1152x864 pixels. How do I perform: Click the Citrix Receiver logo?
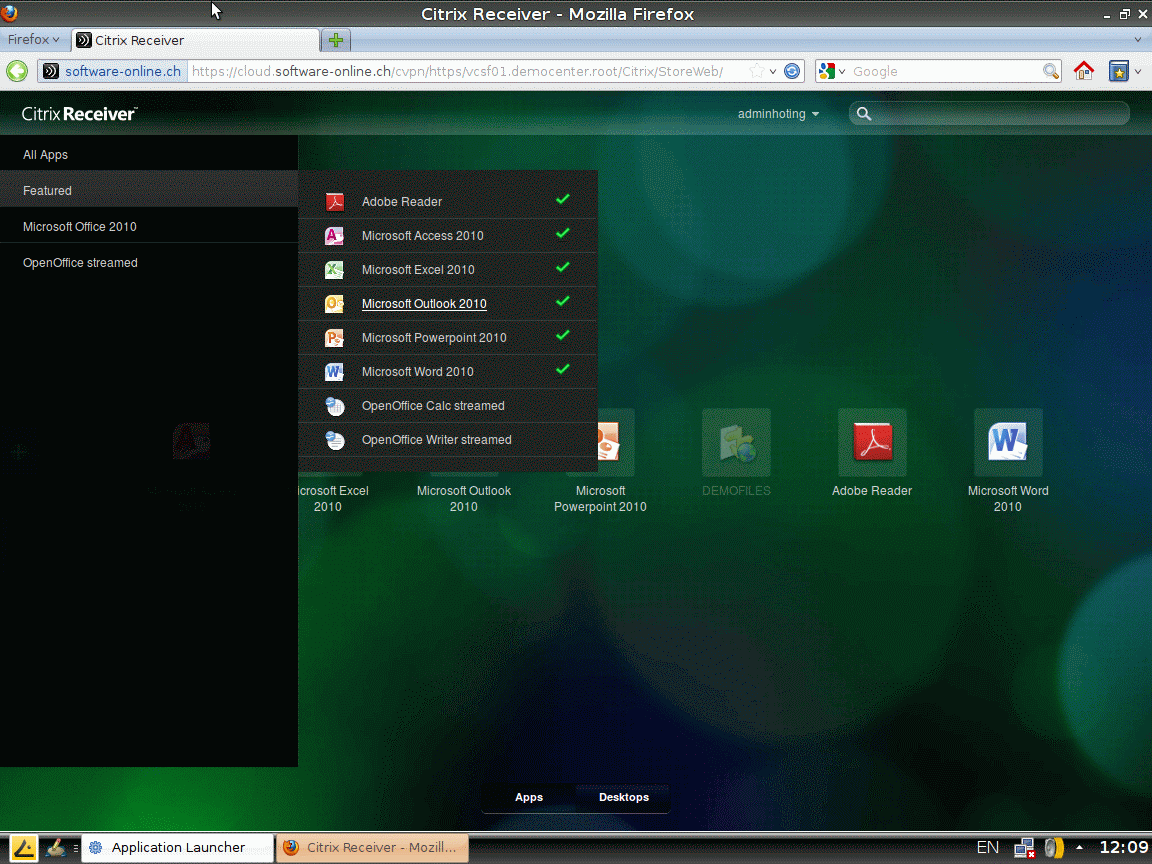(79, 114)
